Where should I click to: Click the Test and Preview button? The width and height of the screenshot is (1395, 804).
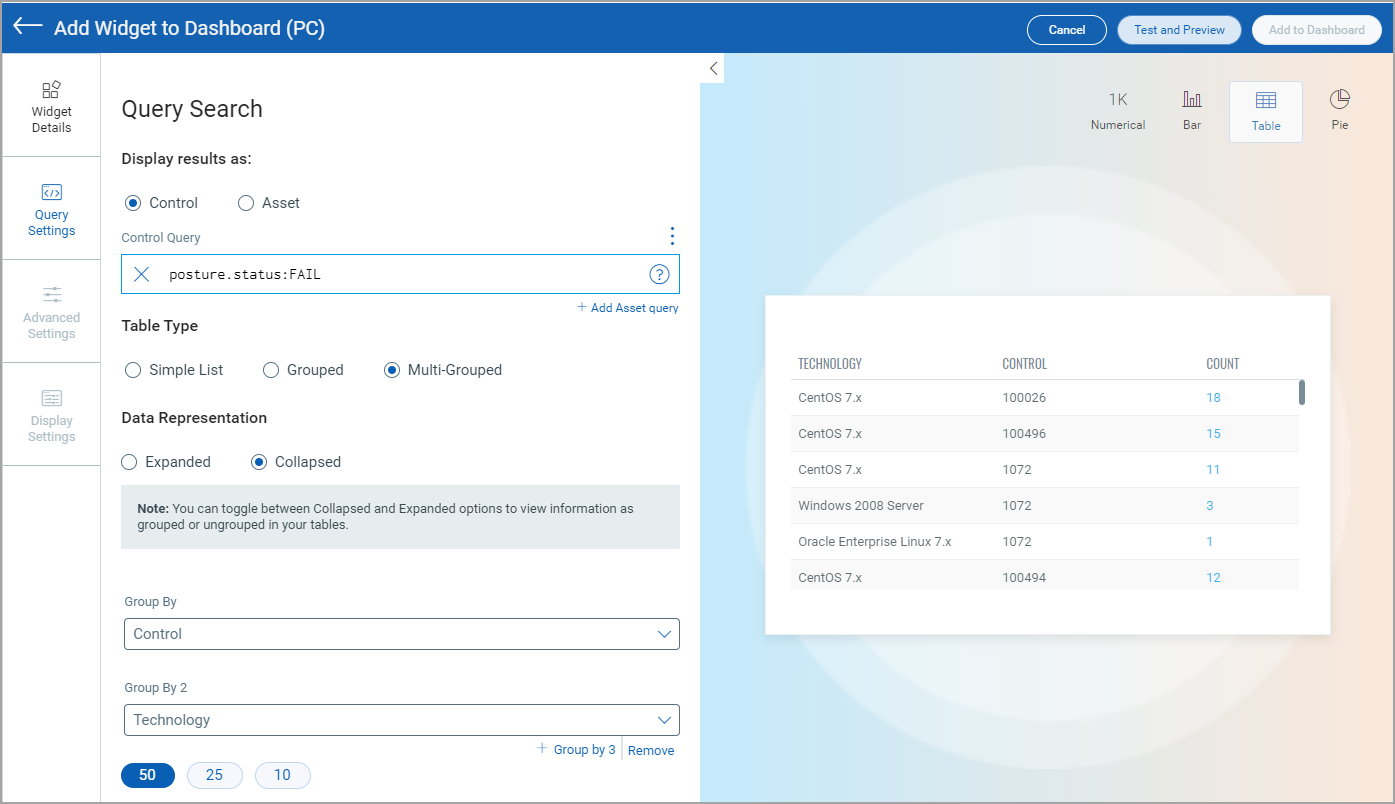click(x=1179, y=30)
